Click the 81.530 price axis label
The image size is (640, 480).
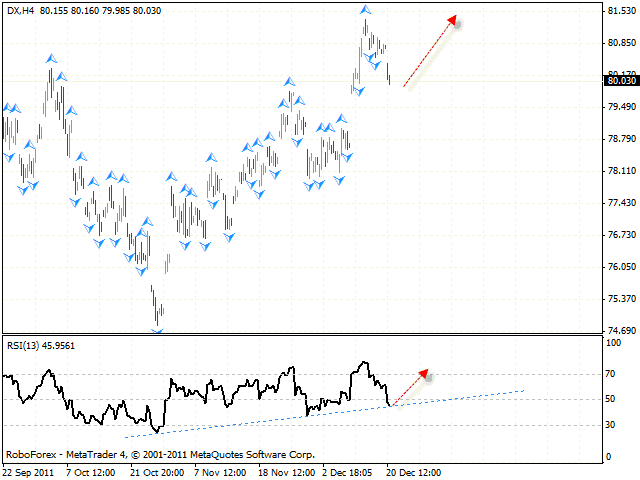[x=621, y=11]
